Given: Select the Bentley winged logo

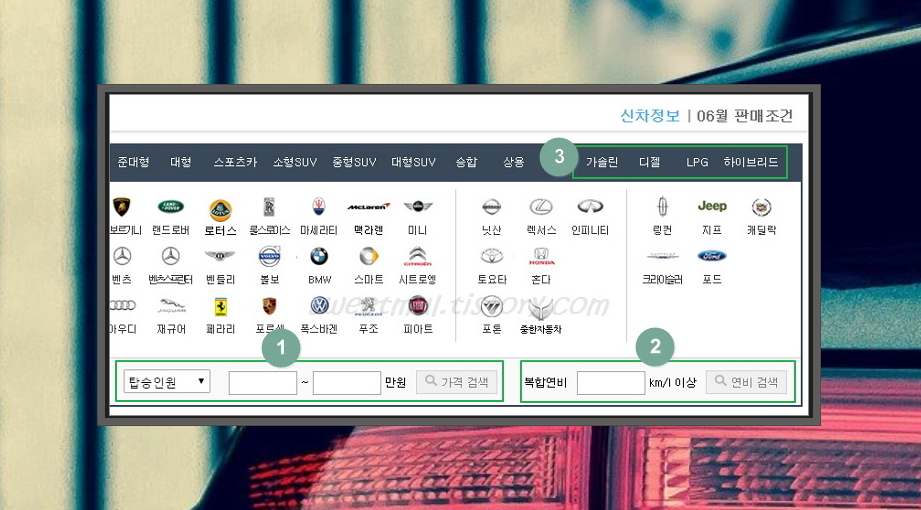Looking at the screenshot, I should click(220, 256).
